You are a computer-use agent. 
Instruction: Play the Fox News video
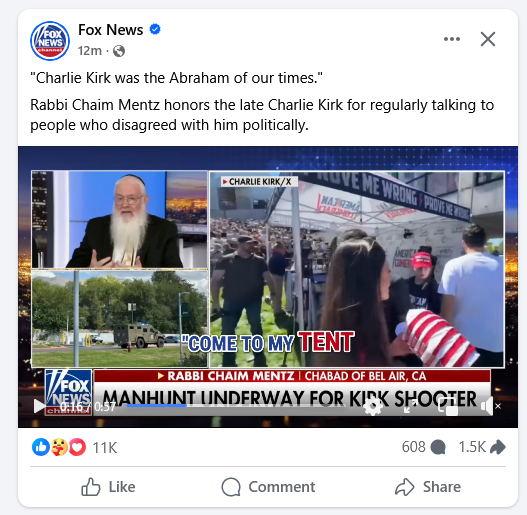39,406
